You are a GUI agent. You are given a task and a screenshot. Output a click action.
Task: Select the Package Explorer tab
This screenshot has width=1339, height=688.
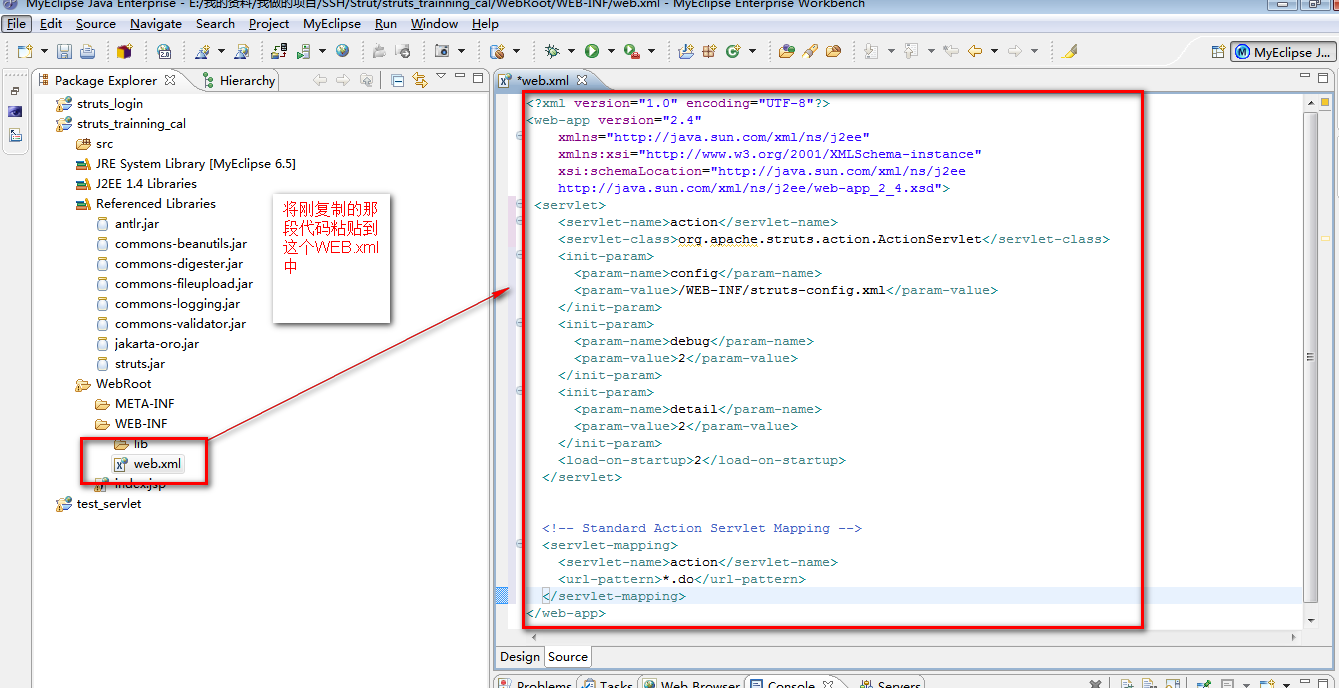pos(106,80)
